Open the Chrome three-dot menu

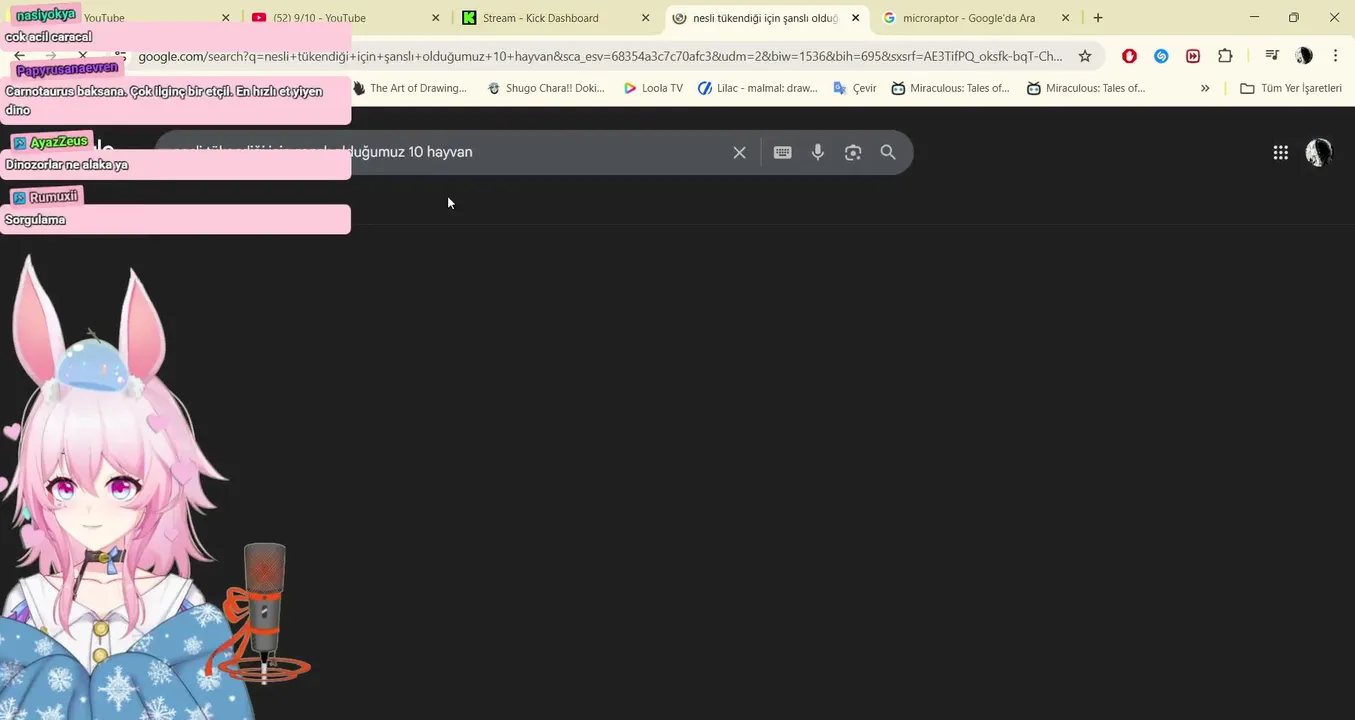pyautogui.click(x=1335, y=56)
